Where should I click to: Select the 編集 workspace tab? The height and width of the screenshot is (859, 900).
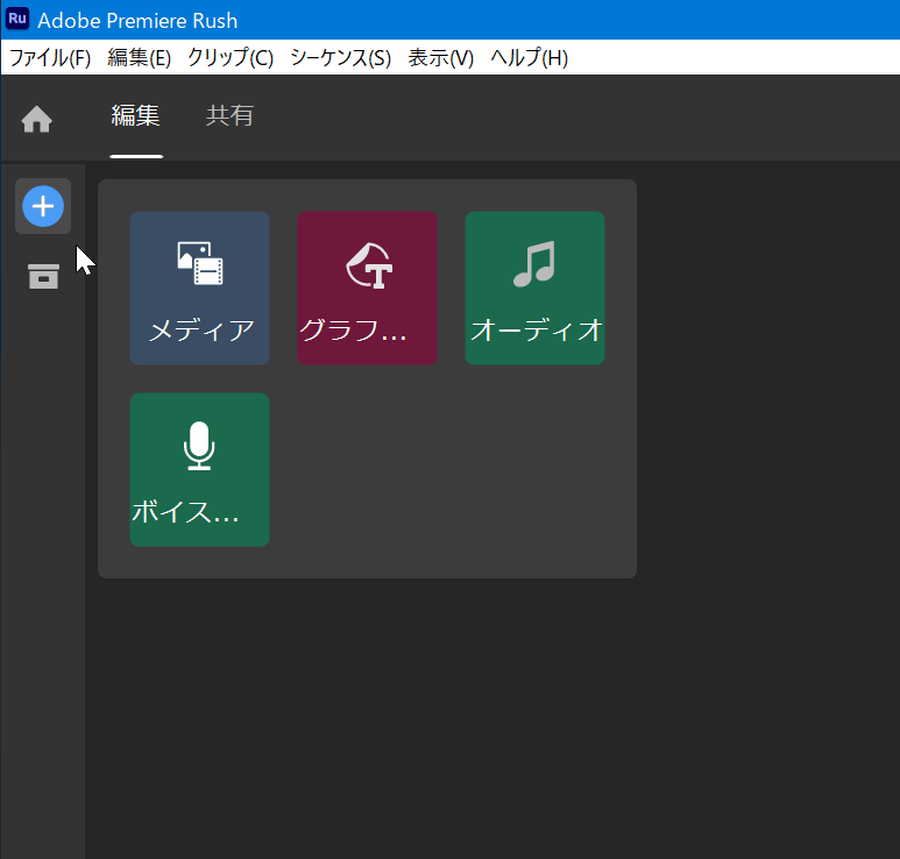coord(135,116)
